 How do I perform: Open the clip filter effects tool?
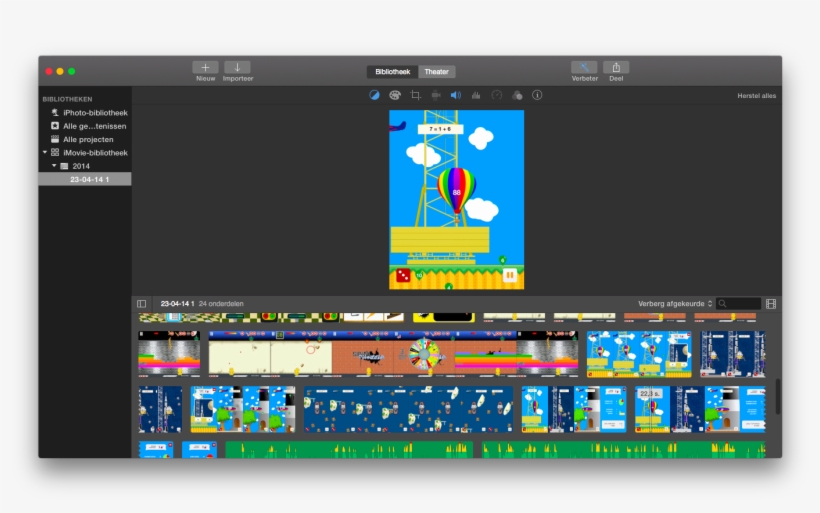pos(517,95)
